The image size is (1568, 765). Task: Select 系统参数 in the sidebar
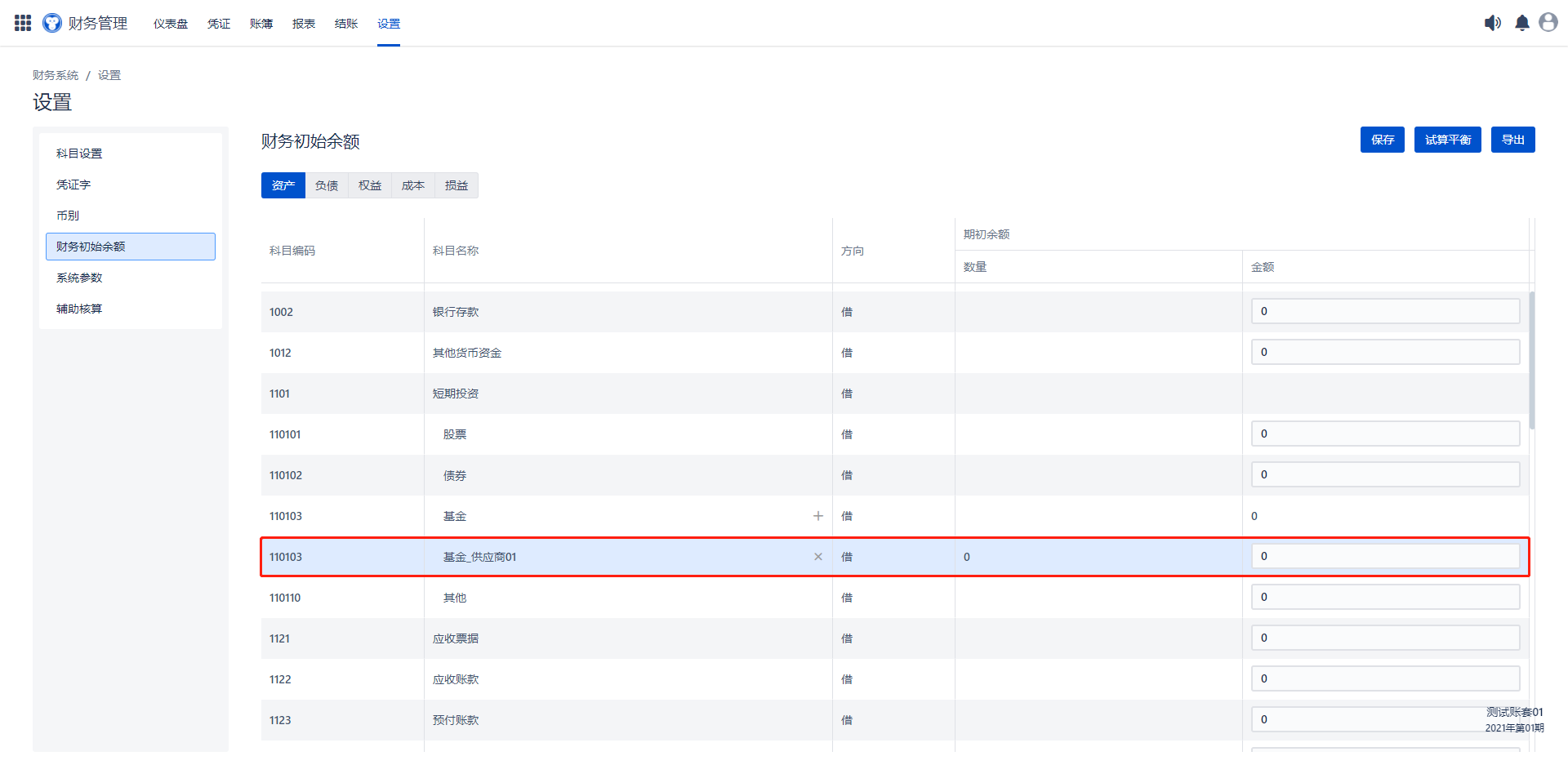coord(131,278)
